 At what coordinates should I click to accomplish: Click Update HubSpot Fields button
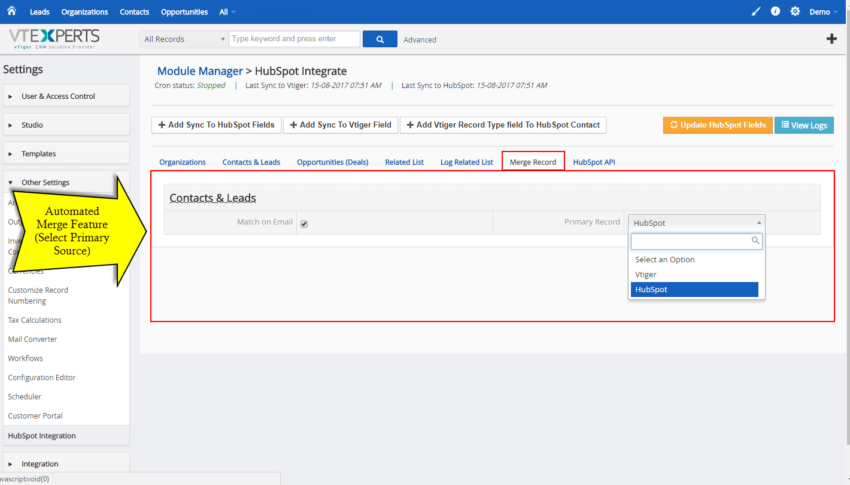click(717, 125)
